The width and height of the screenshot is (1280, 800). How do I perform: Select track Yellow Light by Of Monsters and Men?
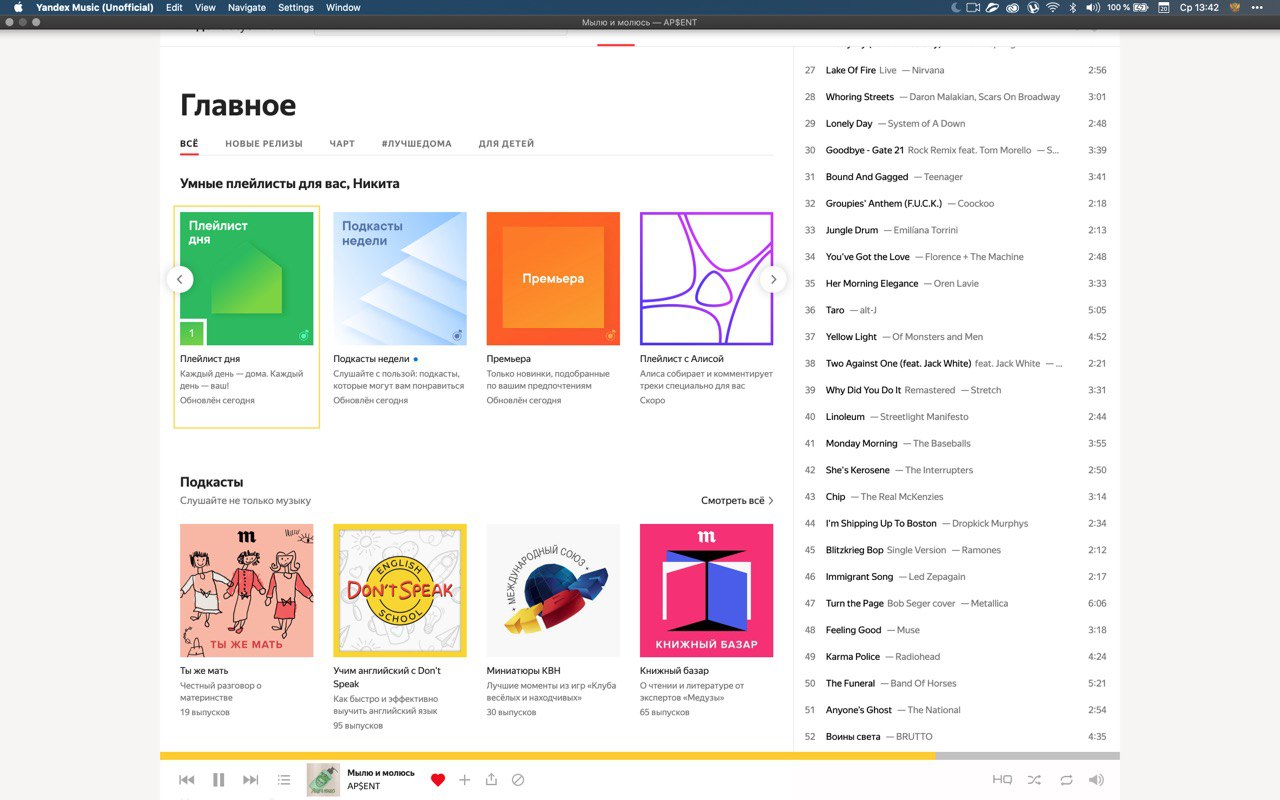pyautogui.click(x=955, y=337)
